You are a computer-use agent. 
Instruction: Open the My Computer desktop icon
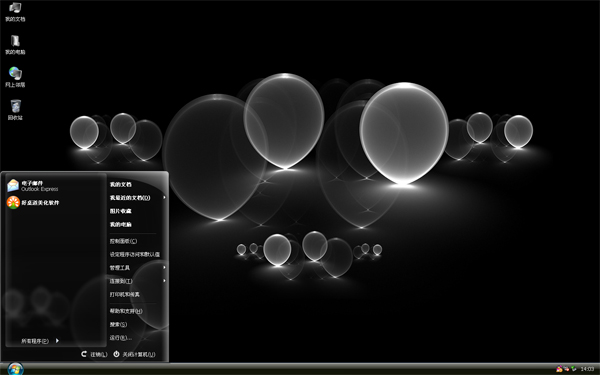point(15,45)
